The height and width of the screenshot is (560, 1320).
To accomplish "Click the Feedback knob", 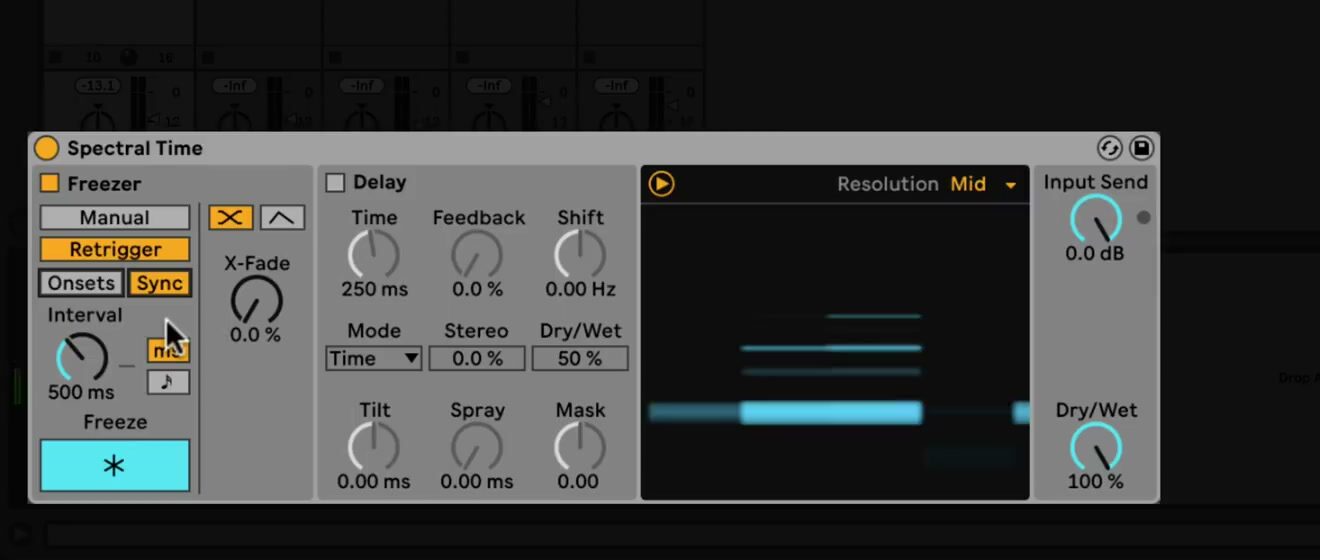I will pyautogui.click(x=477, y=254).
